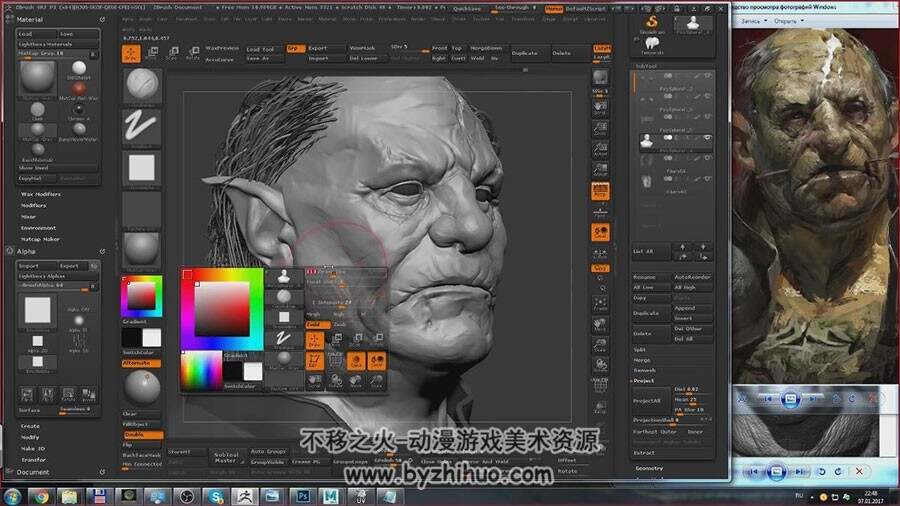Click DefaultZScript in title bar
Image resolution: width=900 pixels, height=506 pixels.
coord(586,9)
